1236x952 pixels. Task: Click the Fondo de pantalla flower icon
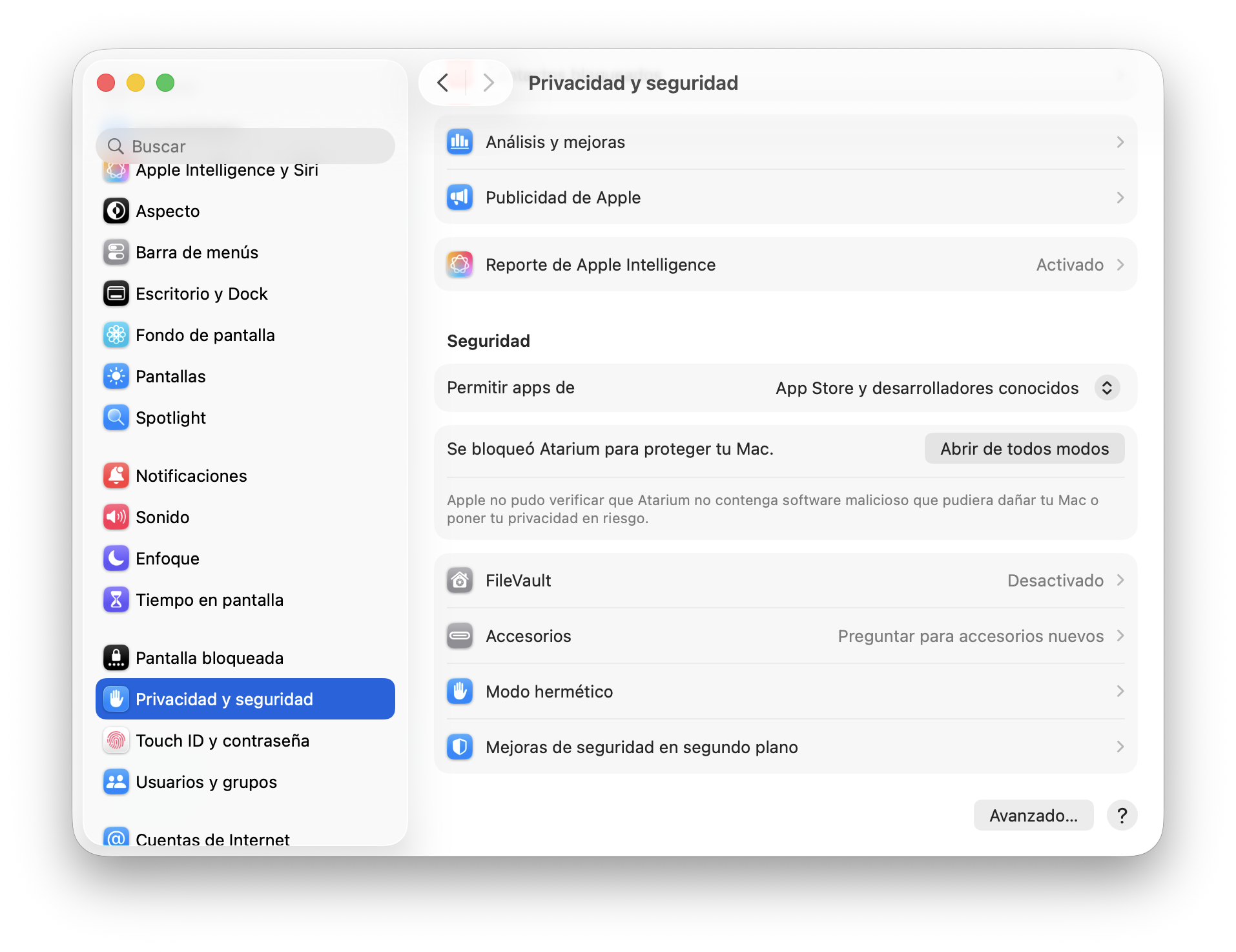116,335
